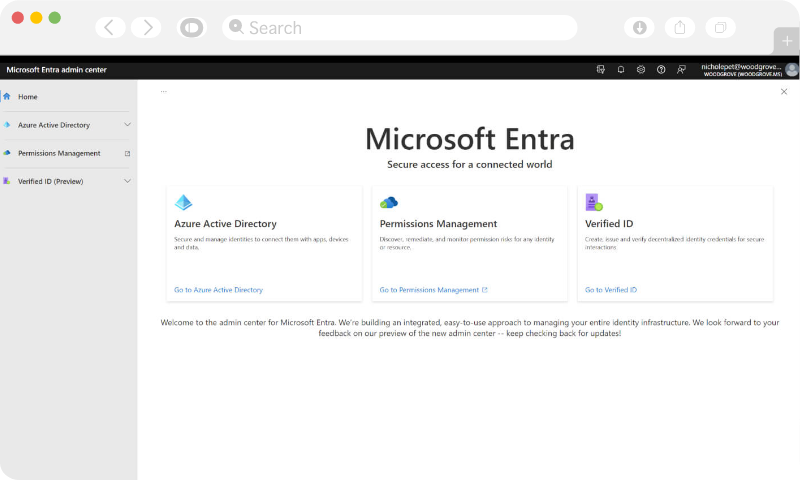The image size is (800, 480).
Task: Toggle the browser reader/privacy shield icon
Action: 192,28
